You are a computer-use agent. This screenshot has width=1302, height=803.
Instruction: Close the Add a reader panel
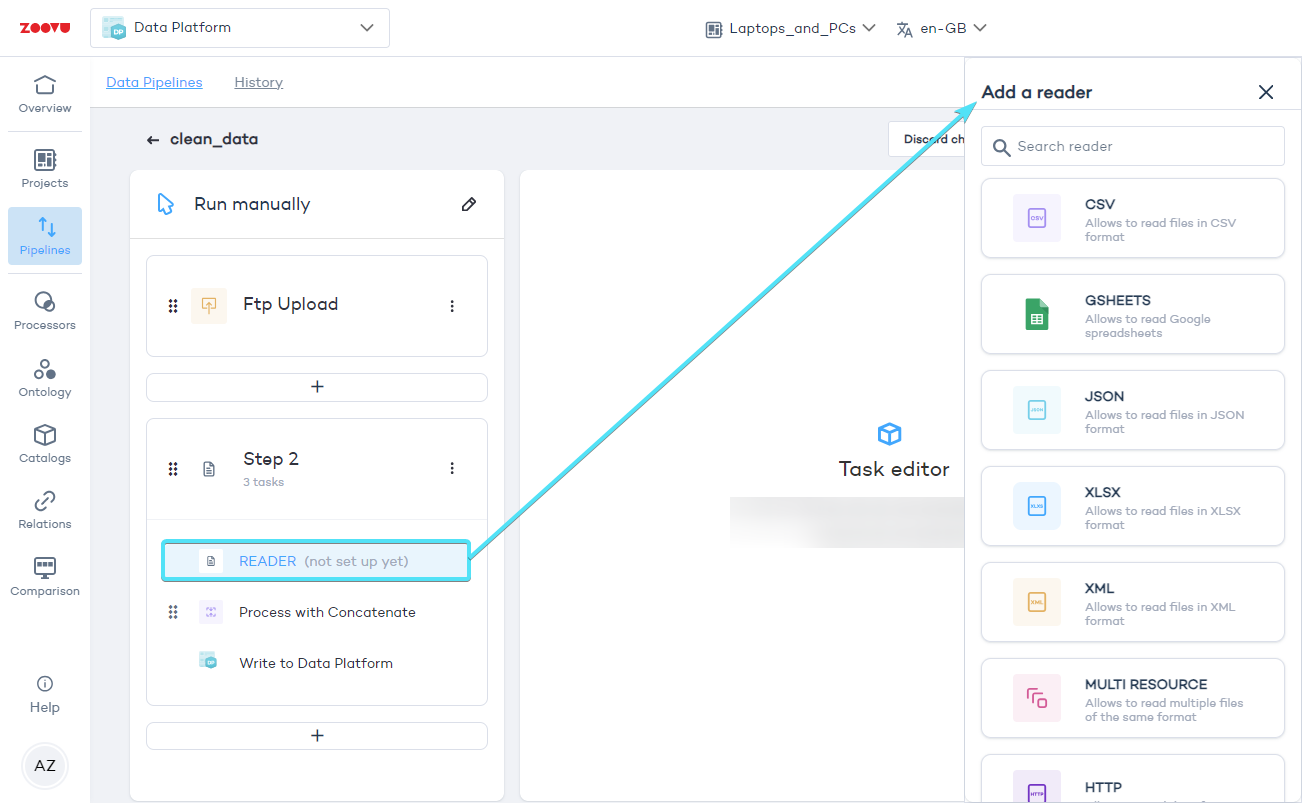[1265, 92]
